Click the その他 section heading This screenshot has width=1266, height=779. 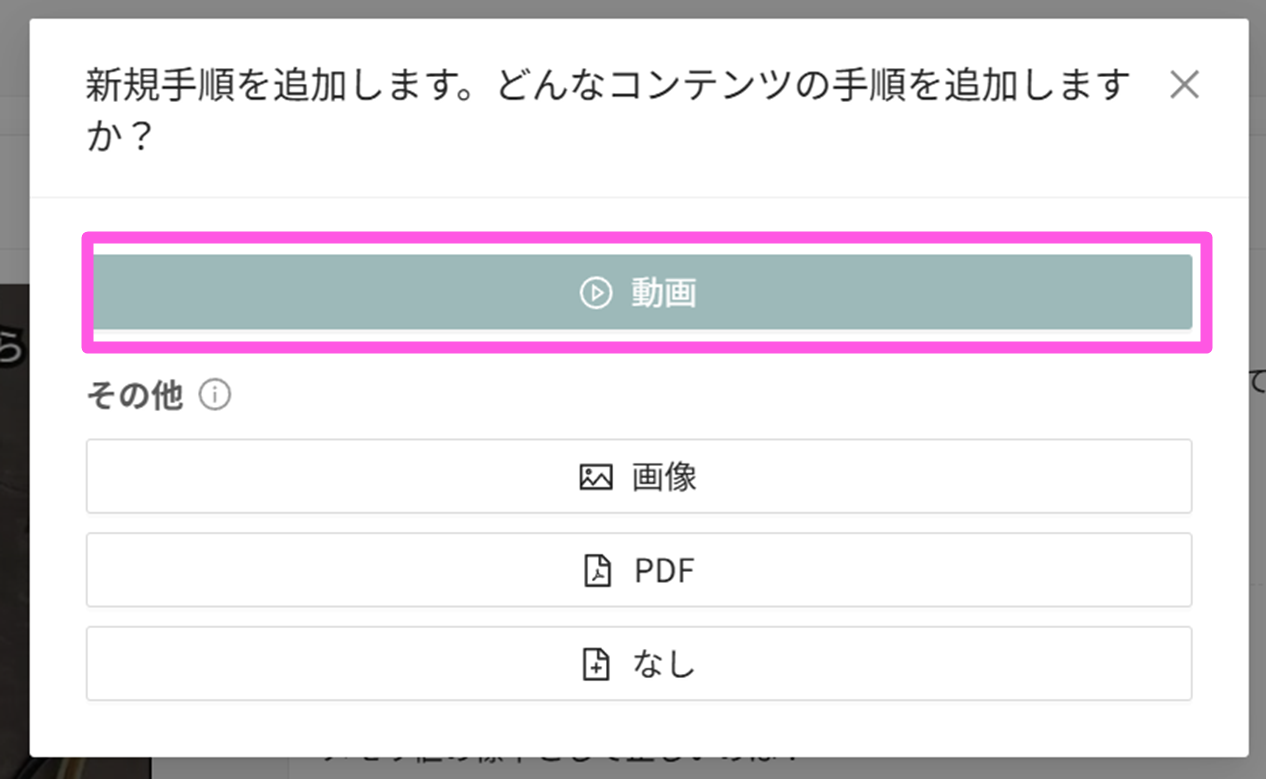[135, 397]
